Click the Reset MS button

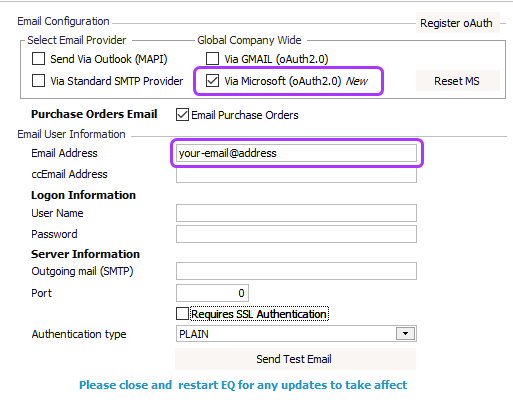[458, 81]
